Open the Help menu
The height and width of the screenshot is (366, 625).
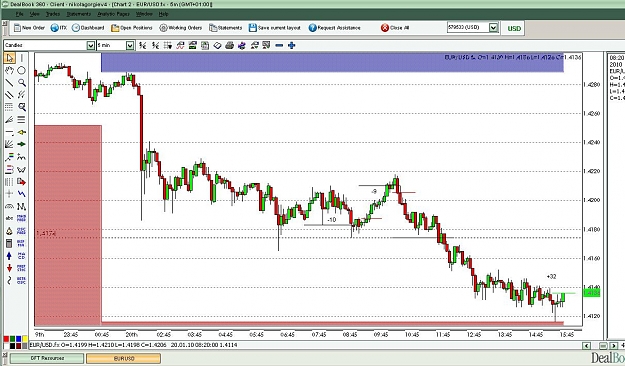tap(163, 14)
